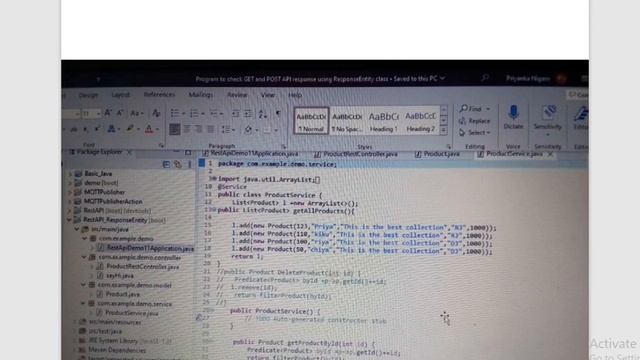The image size is (640, 360).
Task: Toggle Show/Hide paragraph marks
Action: pyautogui.click(x=278, y=113)
